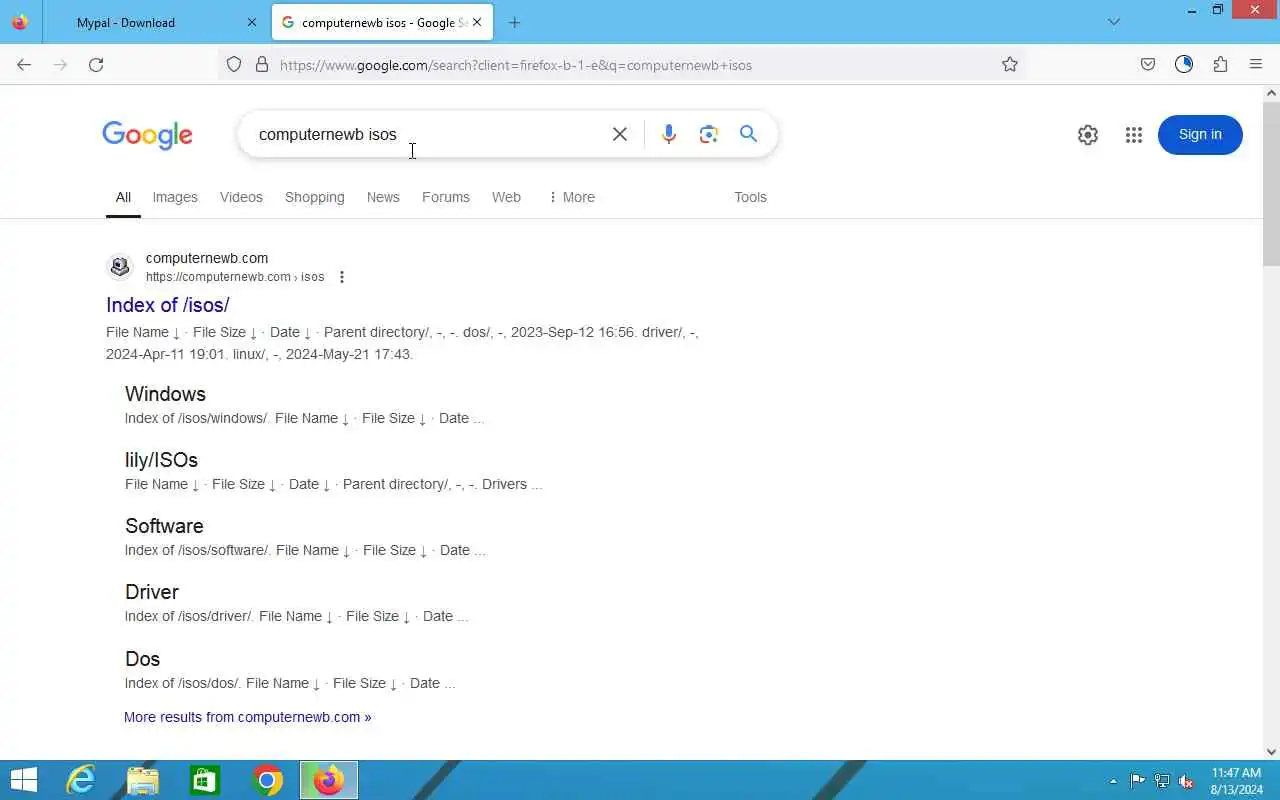Open the Google apps grid
1280x800 pixels.
(1133, 135)
